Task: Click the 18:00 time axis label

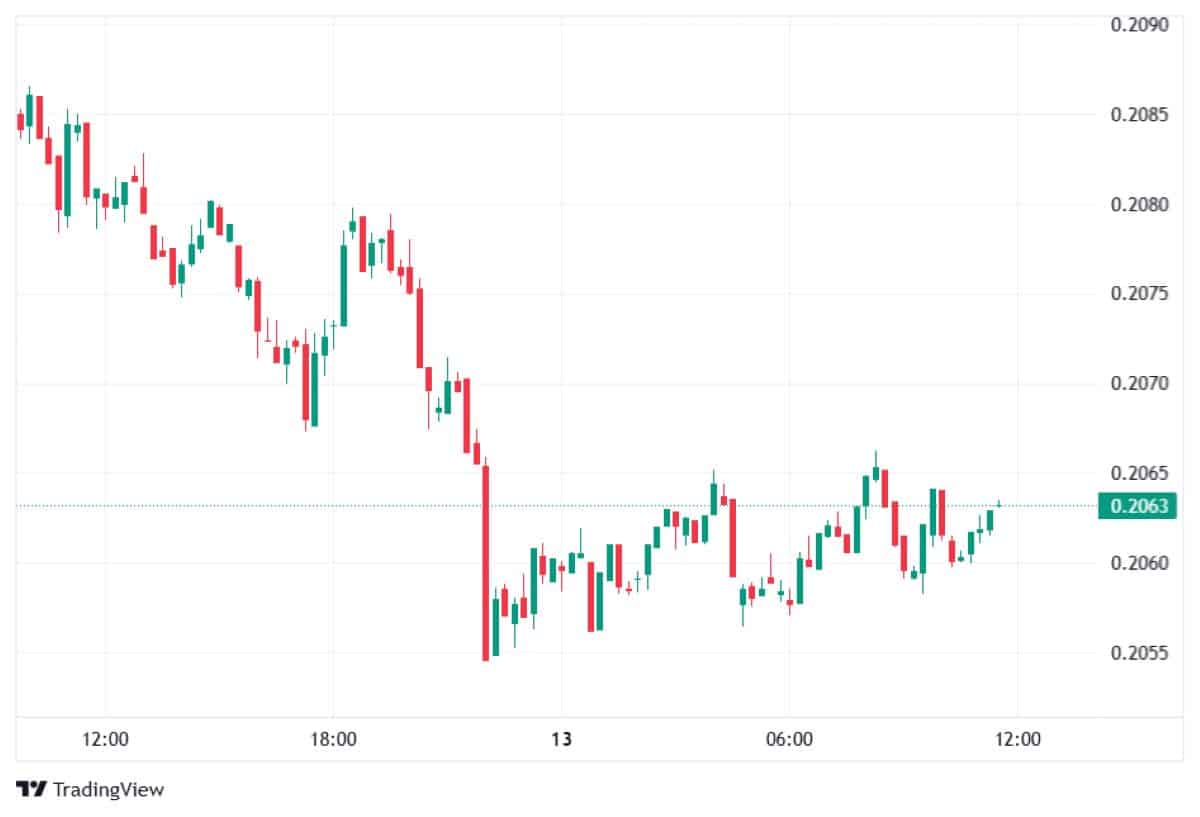Action: [333, 740]
